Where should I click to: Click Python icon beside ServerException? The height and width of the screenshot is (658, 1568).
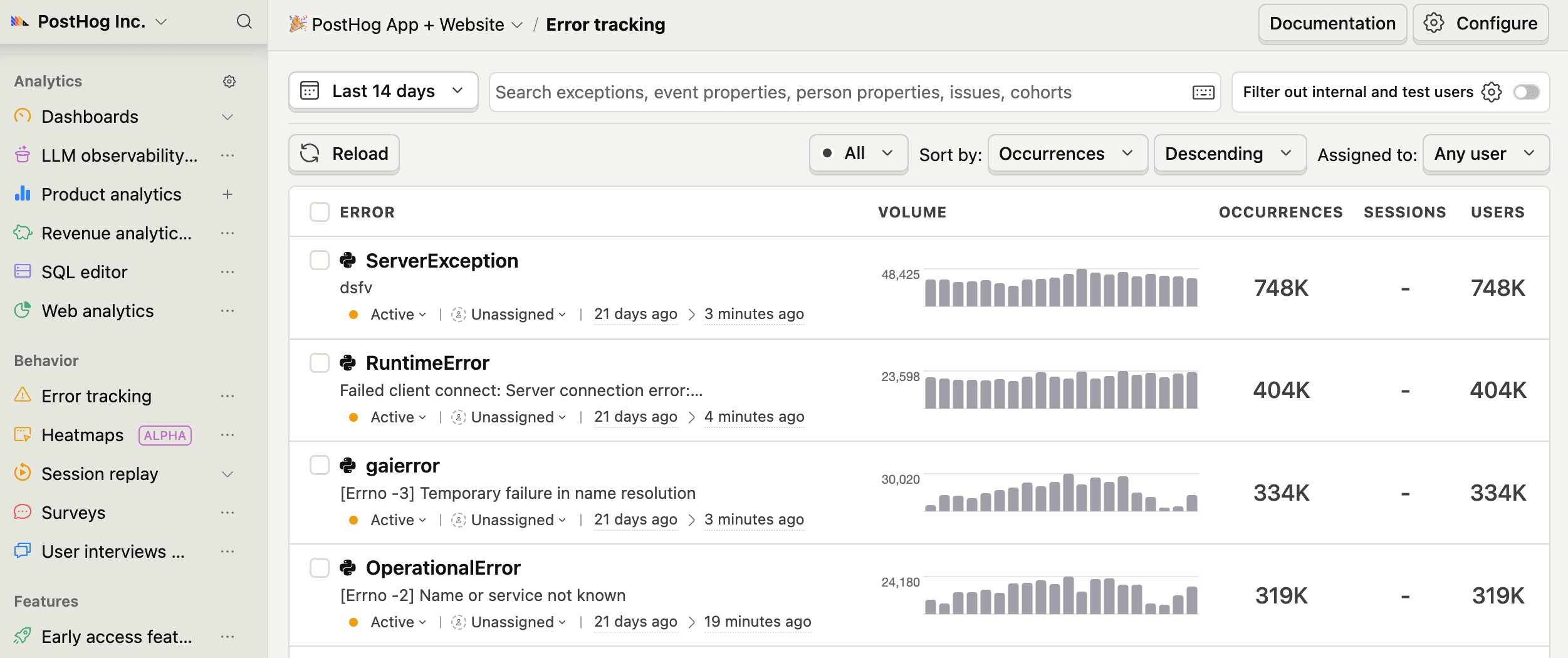click(348, 260)
